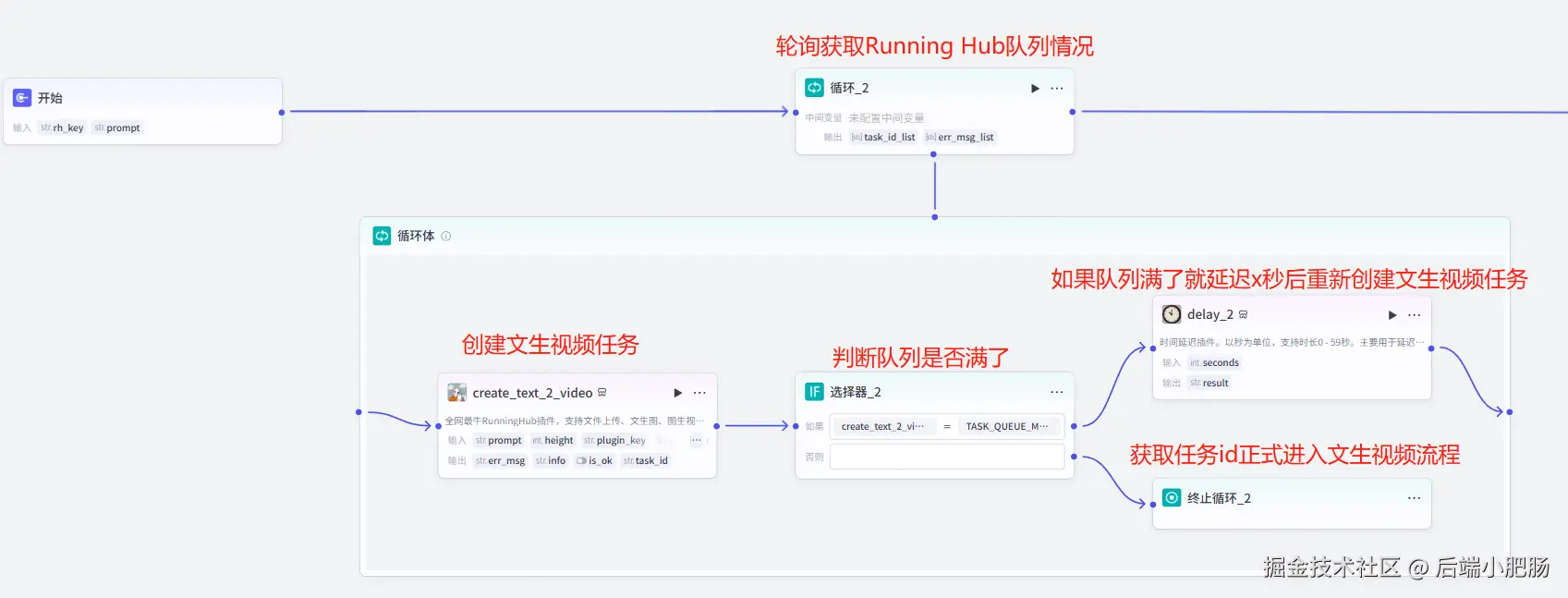
Task: Select the info output of create_text_2_video
Action: click(551, 460)
